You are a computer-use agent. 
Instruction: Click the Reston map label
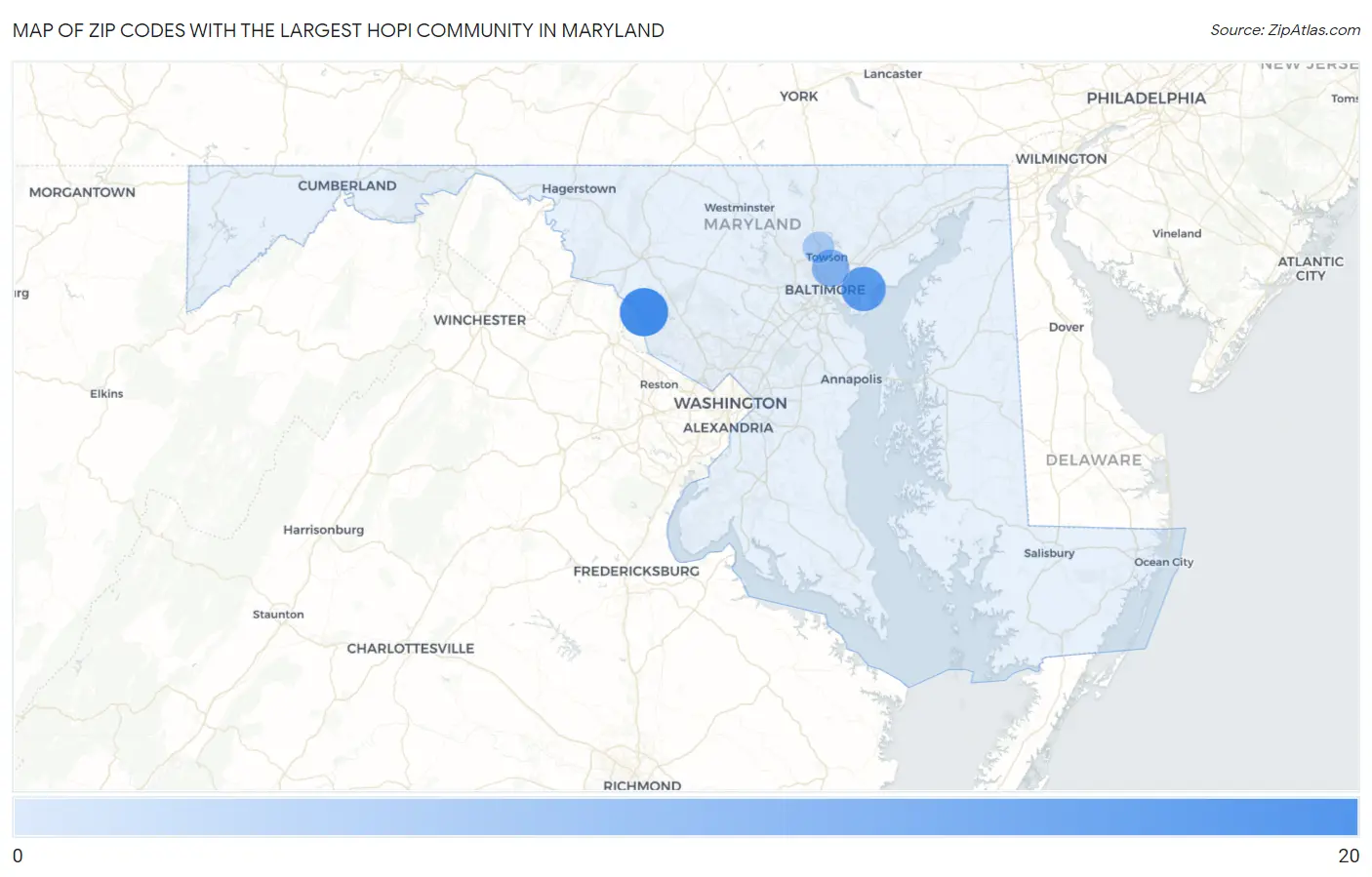659,384
